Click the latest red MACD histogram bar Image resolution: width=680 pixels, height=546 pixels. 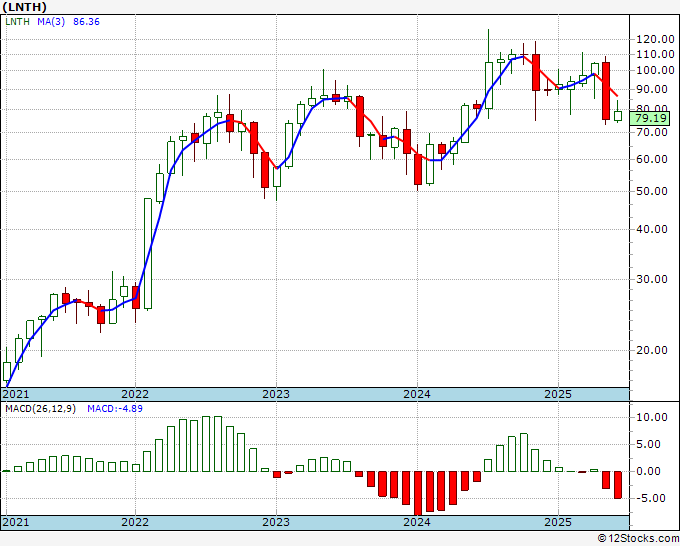tap(618, 485)
